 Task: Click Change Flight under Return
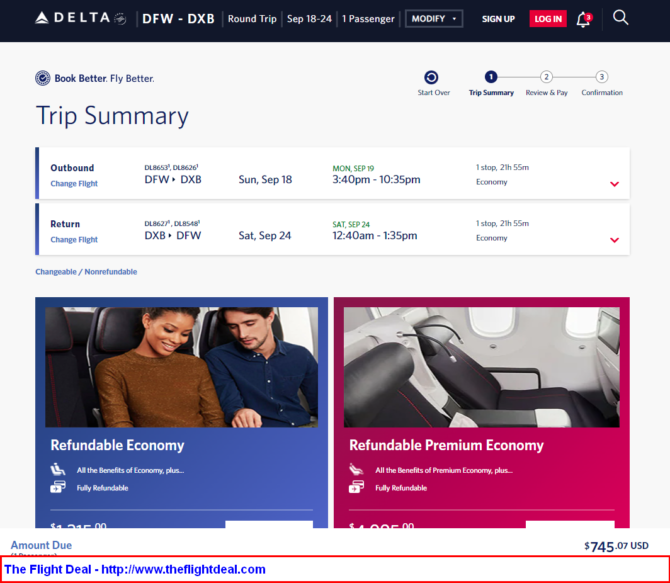click(x=74, y=239)
